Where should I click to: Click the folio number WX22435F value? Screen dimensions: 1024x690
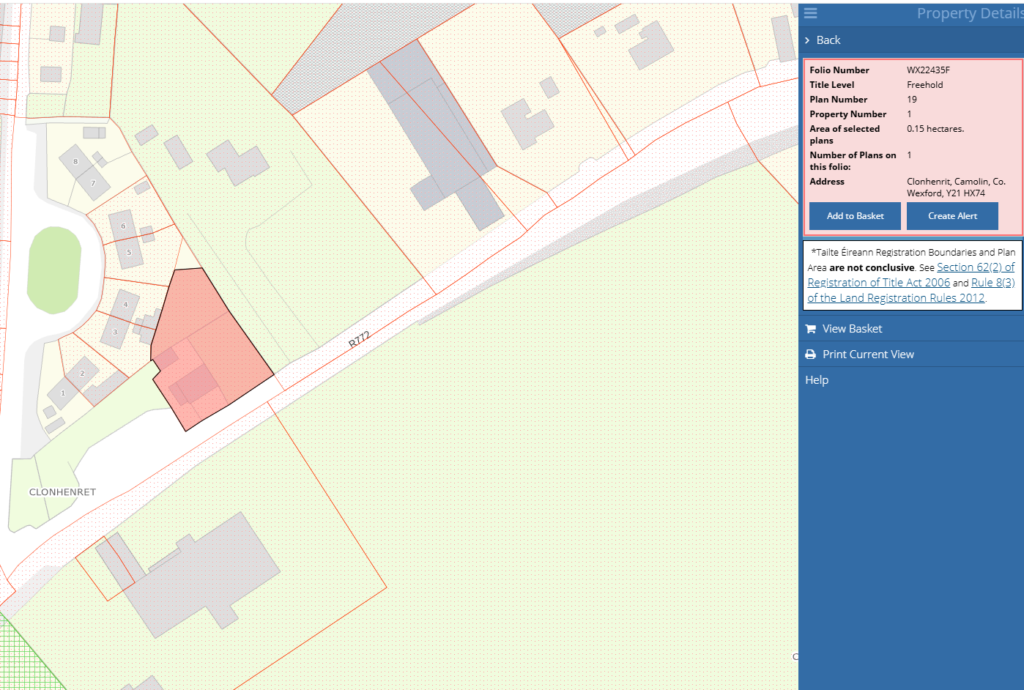929,71
